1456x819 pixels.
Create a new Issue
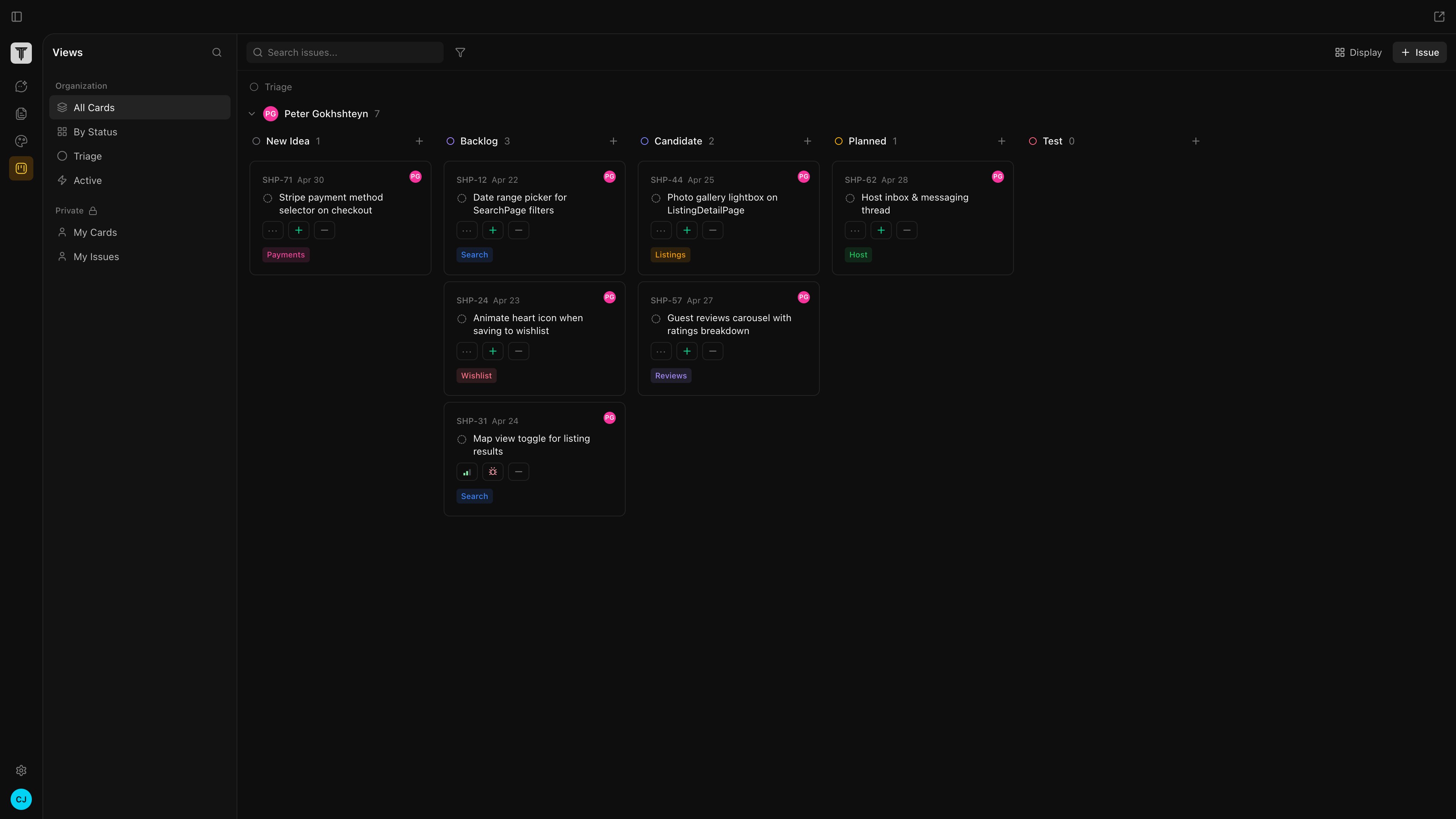[x=1419, y=53]
